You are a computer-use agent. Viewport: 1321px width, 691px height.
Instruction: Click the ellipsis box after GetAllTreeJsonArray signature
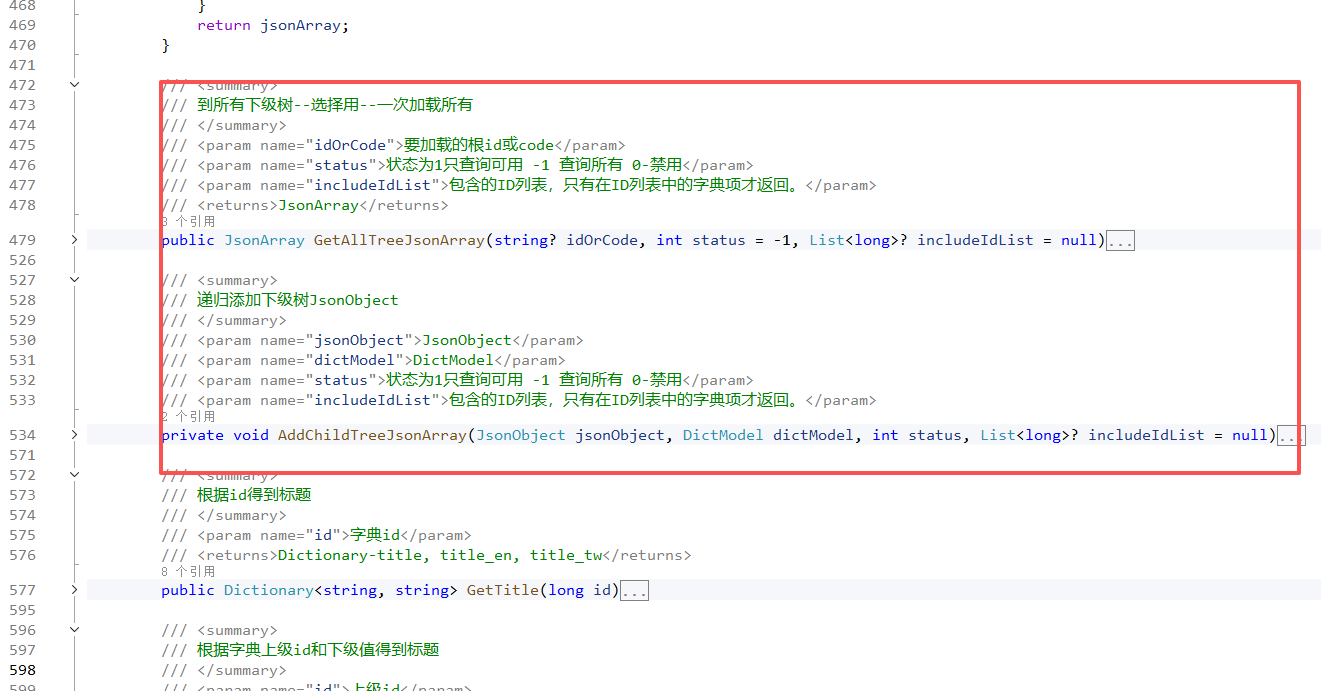pyautogui.click(x=1120, y=241)
